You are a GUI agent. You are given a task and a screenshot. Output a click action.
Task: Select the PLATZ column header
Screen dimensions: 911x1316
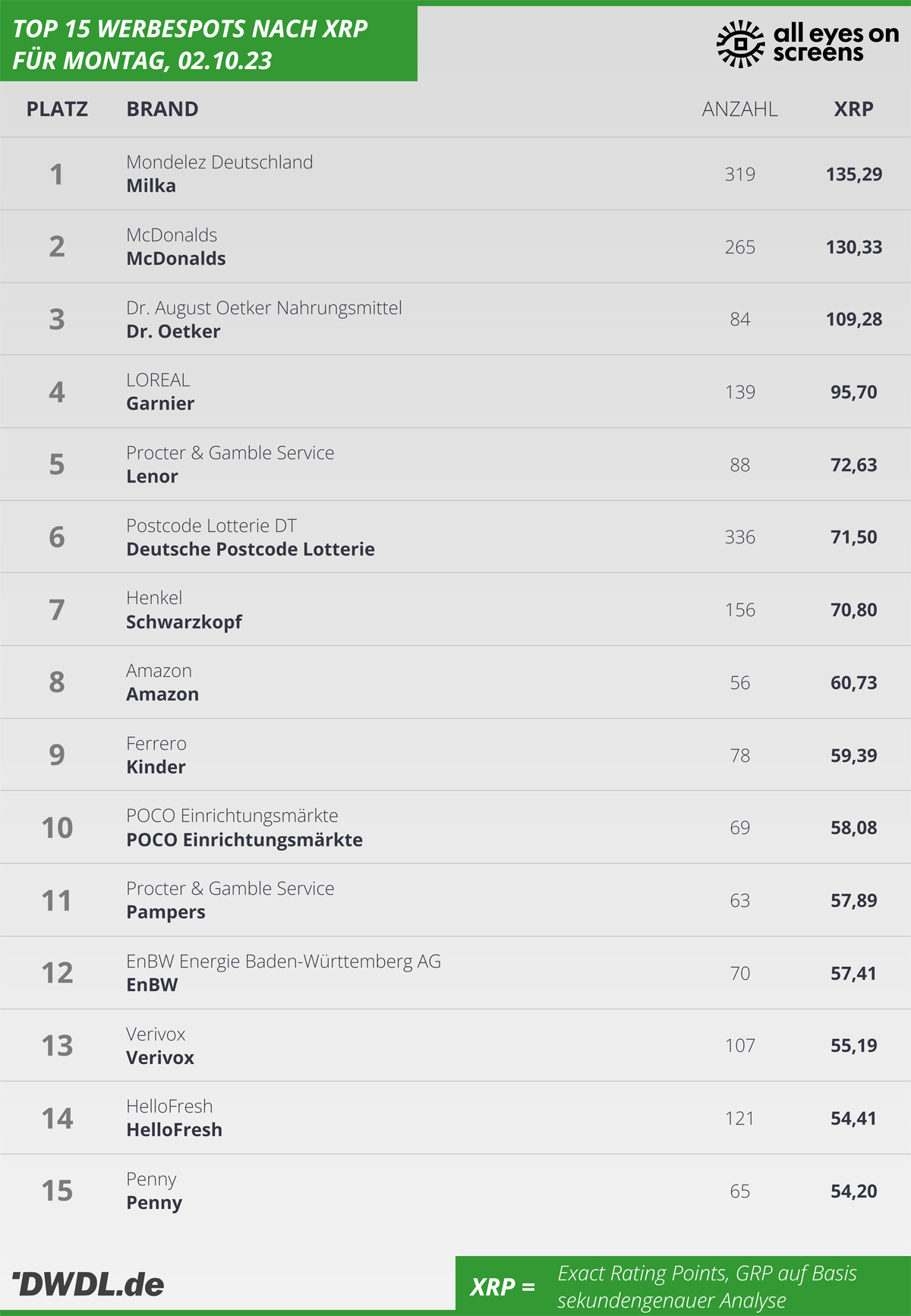click(x=57, y=109)
